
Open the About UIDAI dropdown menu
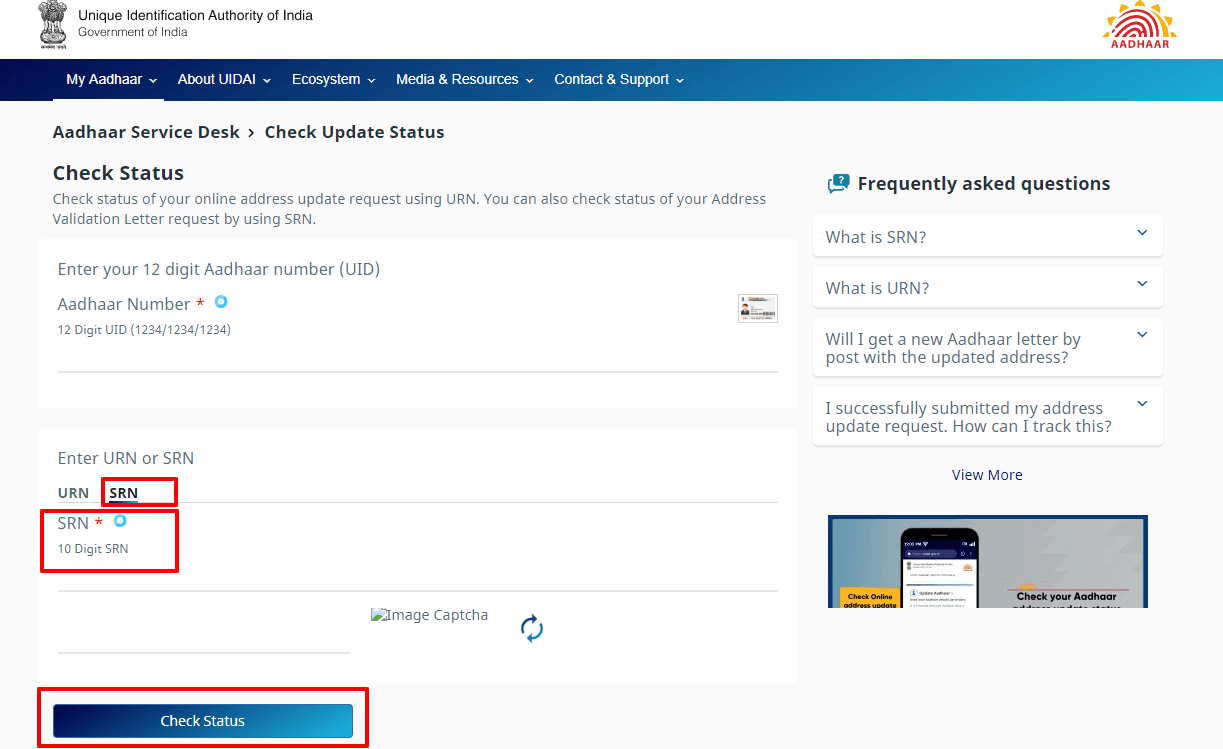coord(224,80)
